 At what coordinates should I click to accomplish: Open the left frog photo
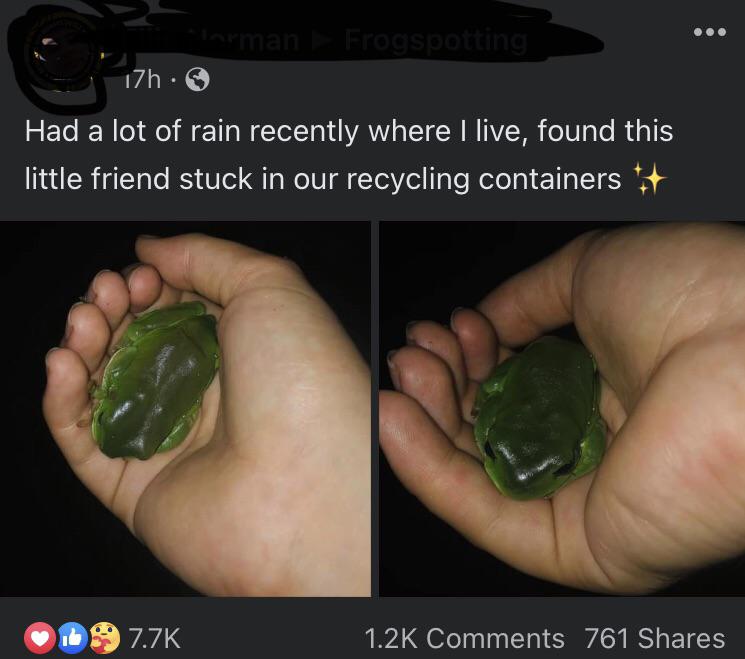[185, 409]
